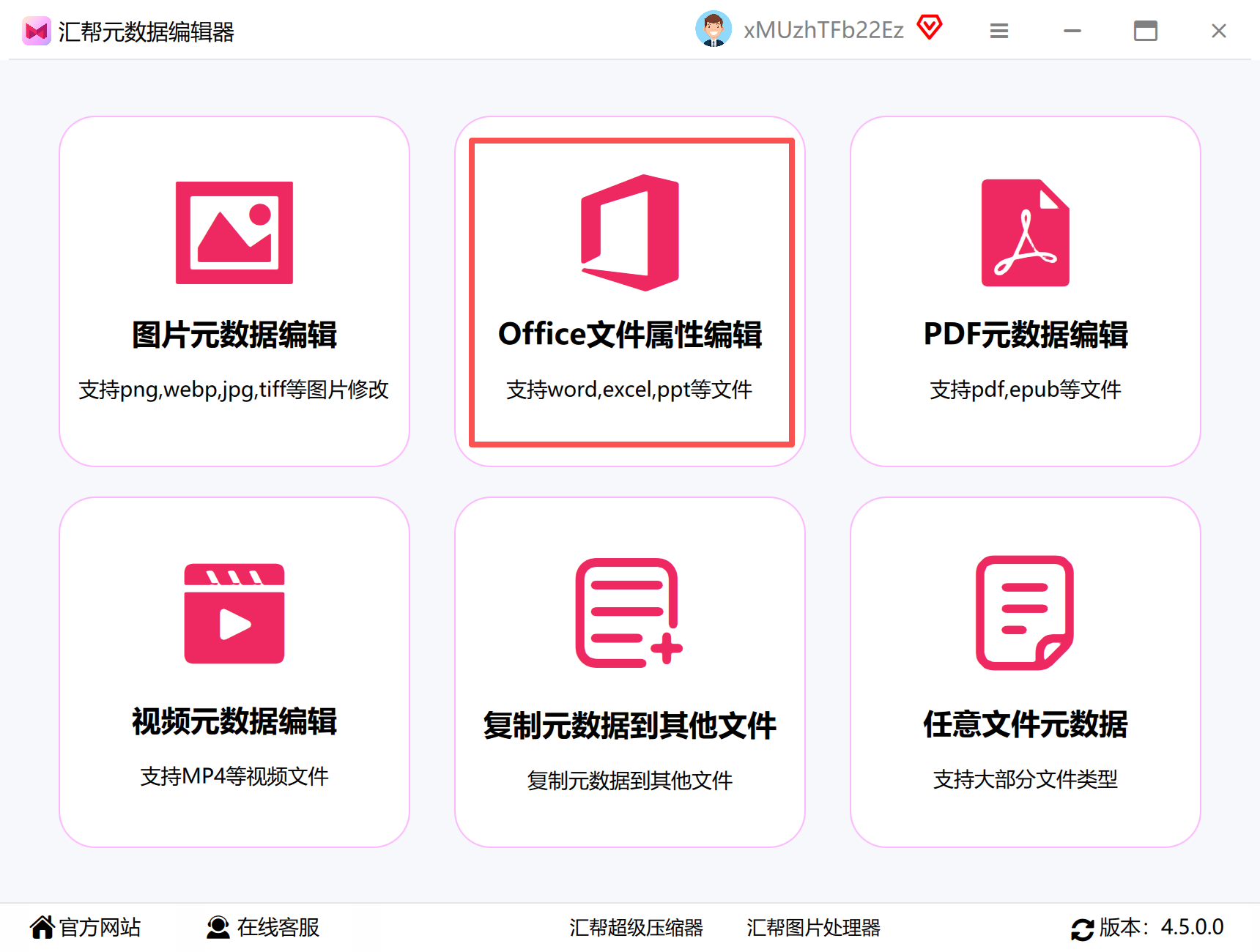Click the refresh icon beside 版本

pyautogui.click(x=1083, y=929)
